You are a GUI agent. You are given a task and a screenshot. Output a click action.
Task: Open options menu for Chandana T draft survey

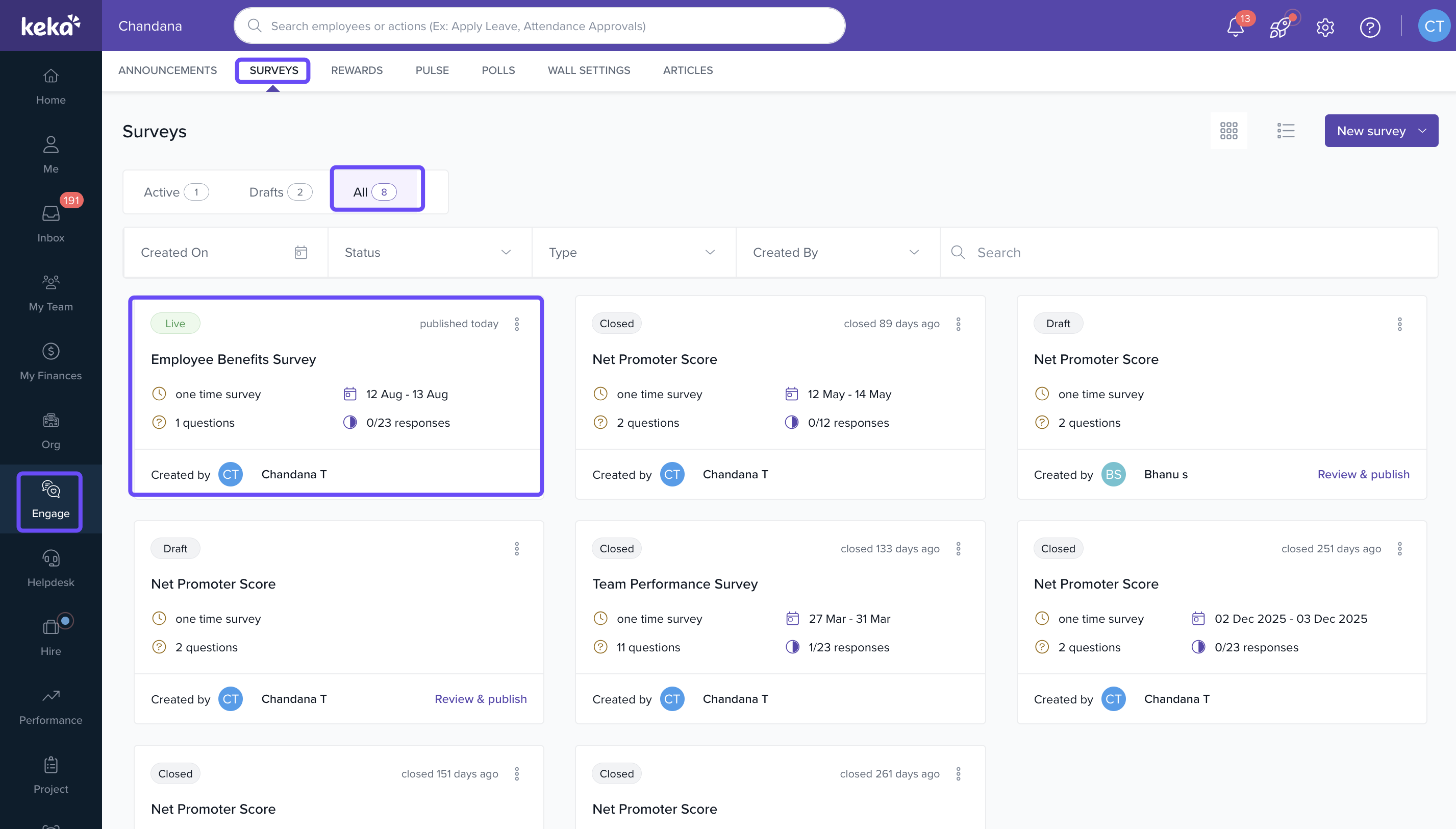coord(517,548)
